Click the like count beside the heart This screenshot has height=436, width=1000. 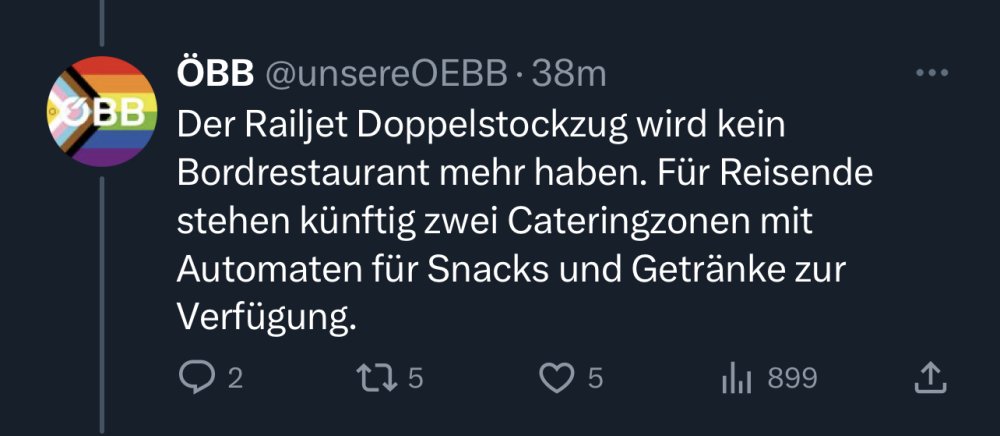(x=595, y=379)
